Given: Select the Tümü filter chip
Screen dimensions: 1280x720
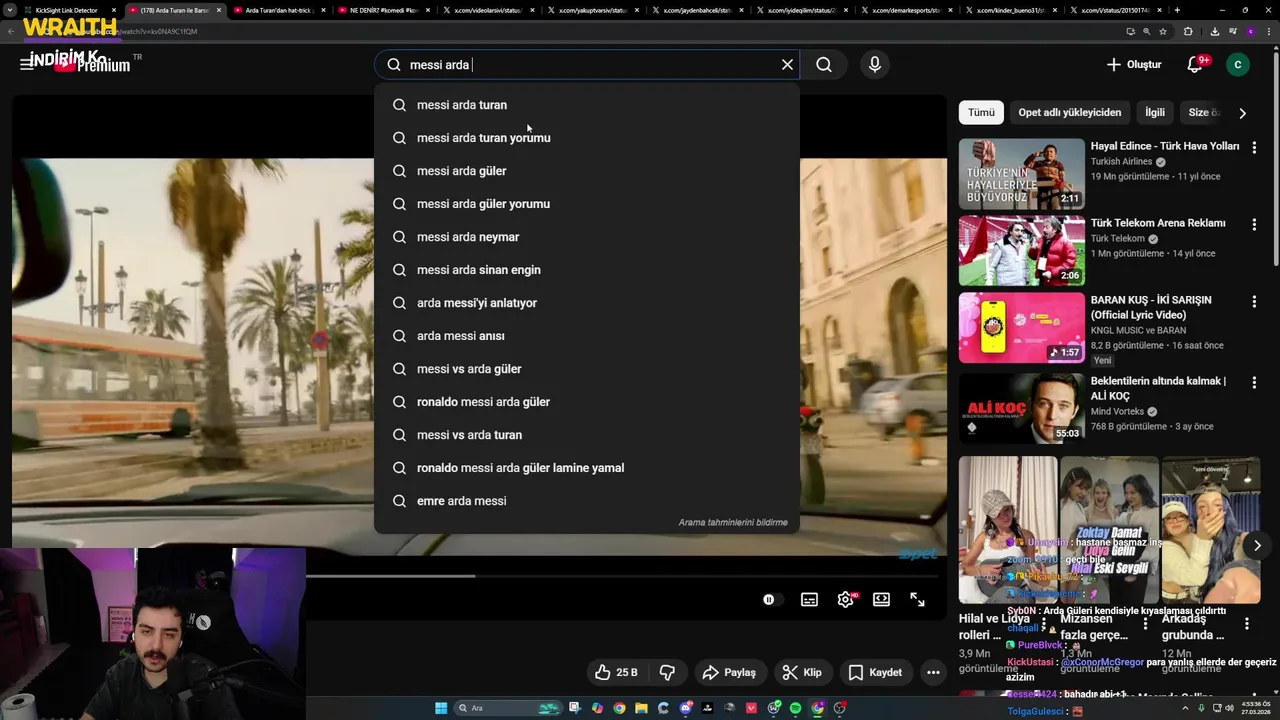Looking at the screenshot, I should point(981,112).
